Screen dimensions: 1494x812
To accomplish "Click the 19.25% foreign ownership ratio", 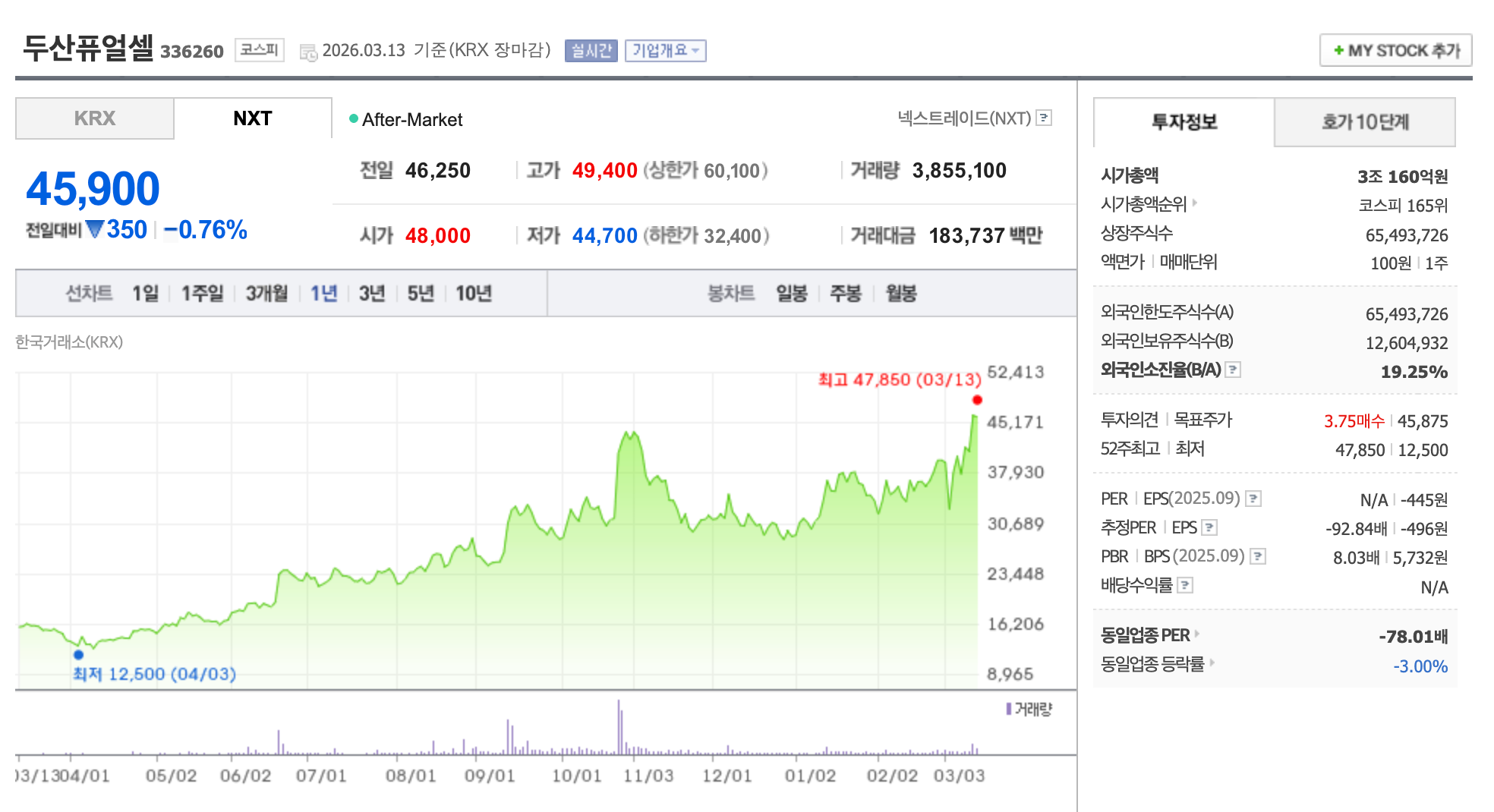I will (x=1414, y=371).
